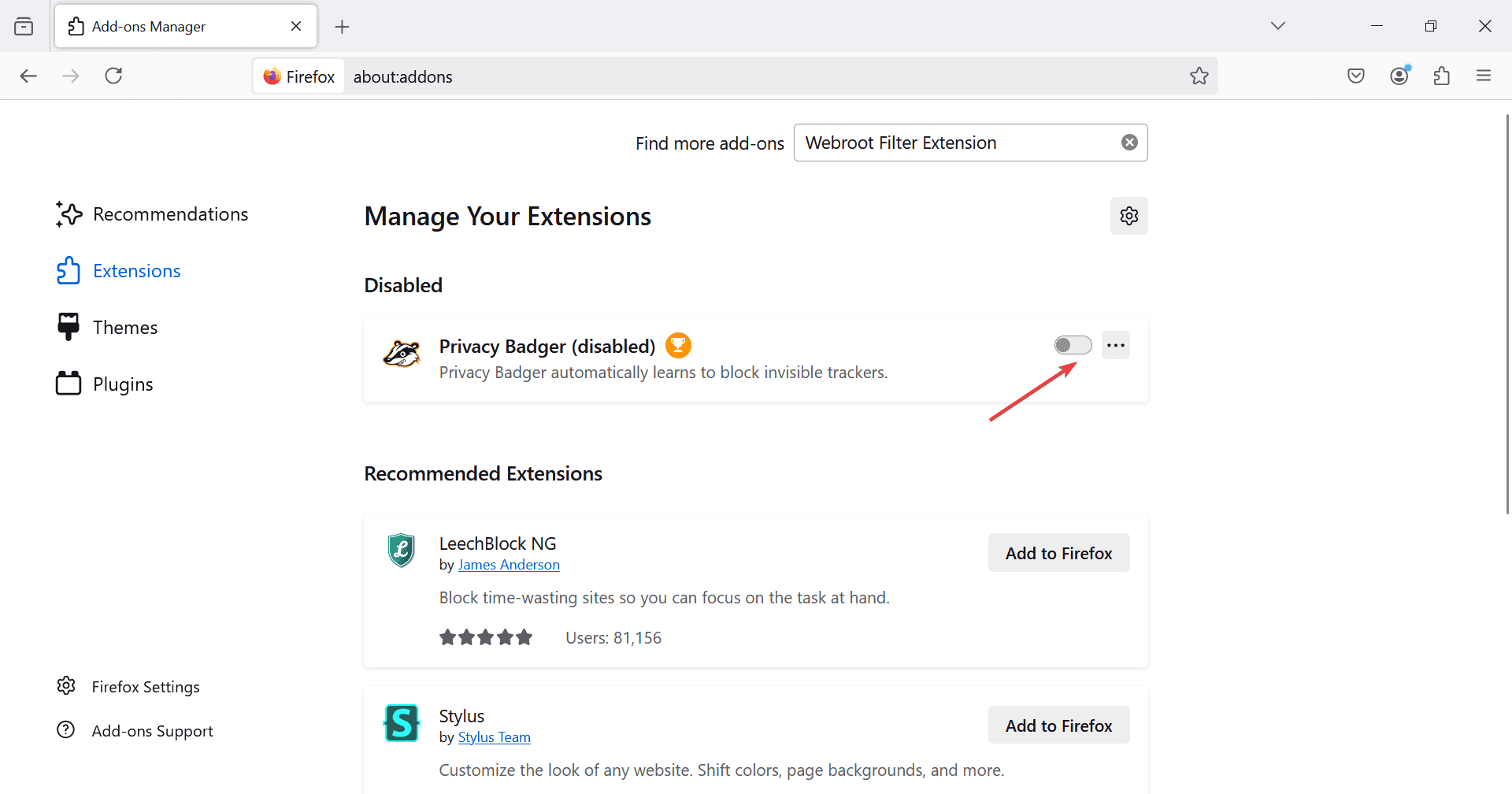Open Stylus Team author link
Image resolution: width=1512 pixels, height=794 pixels.
click(x=495, y=737)
